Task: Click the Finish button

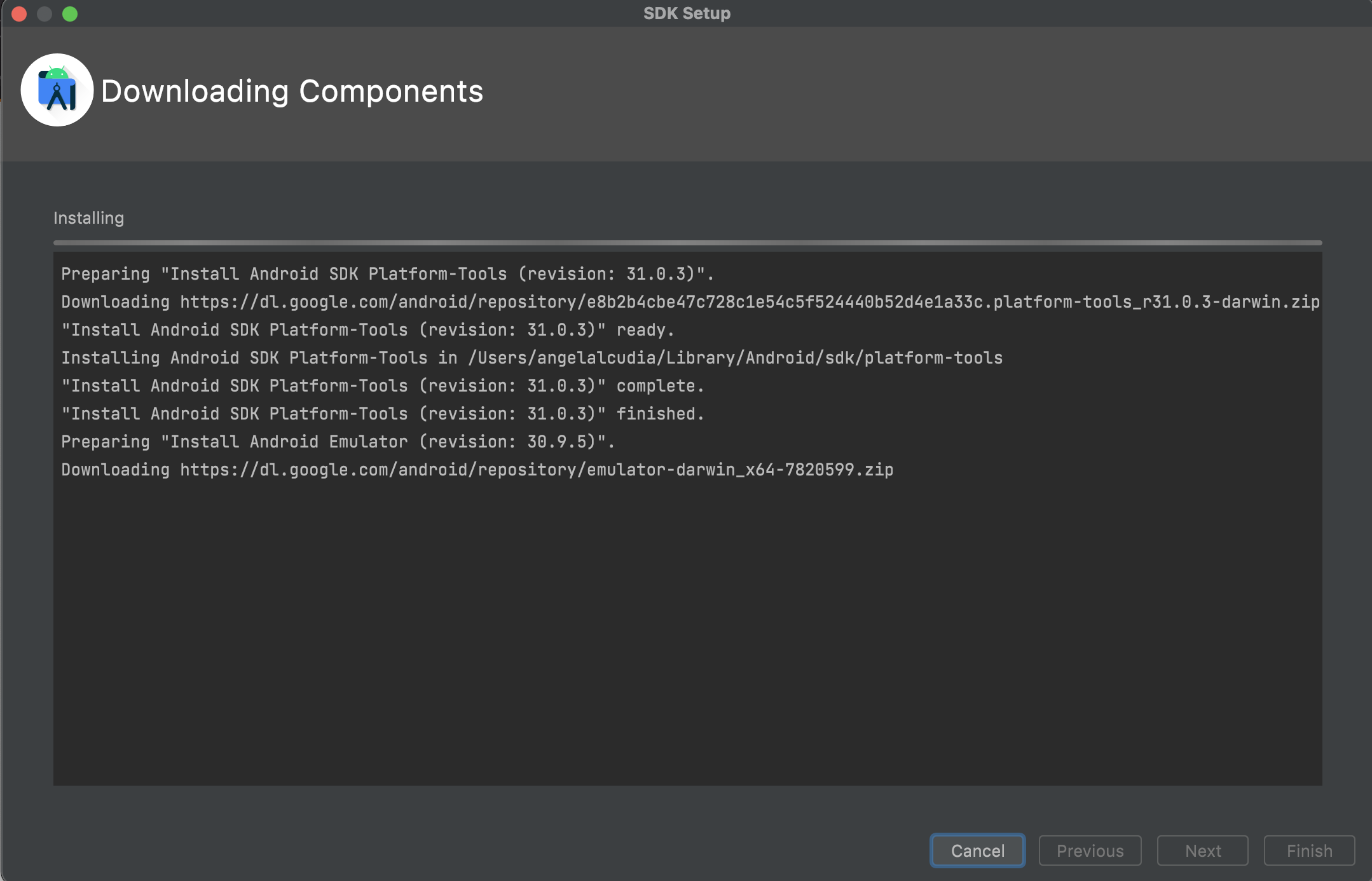Action: click(1309, 850)
